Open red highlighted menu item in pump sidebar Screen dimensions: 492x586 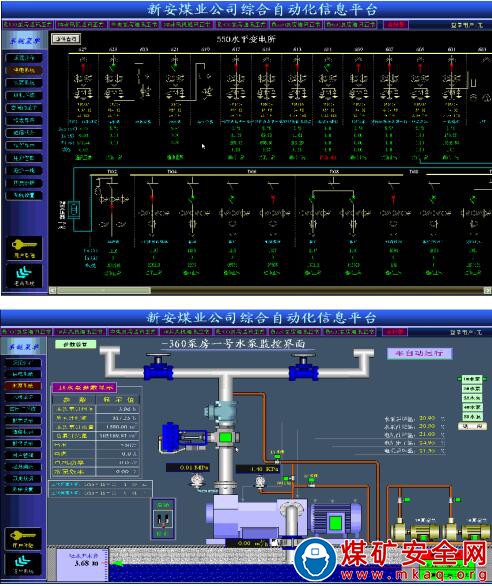(23, 385)
